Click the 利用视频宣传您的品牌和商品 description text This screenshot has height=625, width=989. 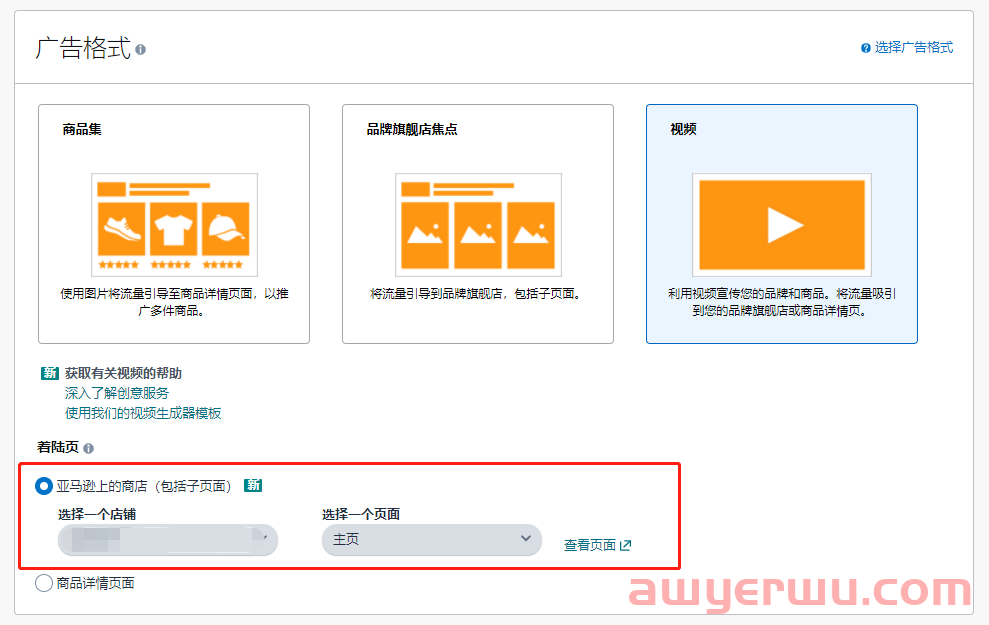(781, 302)
